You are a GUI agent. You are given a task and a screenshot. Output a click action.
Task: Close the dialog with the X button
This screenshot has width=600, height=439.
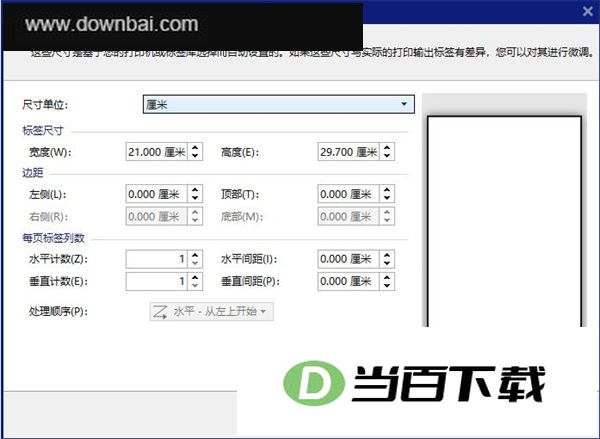[x=588, y=11]
